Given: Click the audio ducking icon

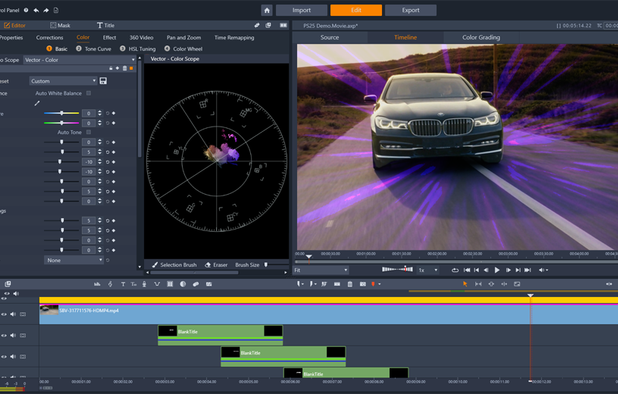Looking at the screenshot, I should [157, 284].
